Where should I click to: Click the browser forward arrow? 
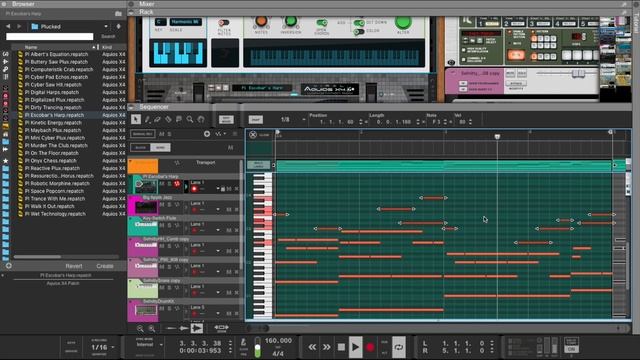click(x=19, y=26)
